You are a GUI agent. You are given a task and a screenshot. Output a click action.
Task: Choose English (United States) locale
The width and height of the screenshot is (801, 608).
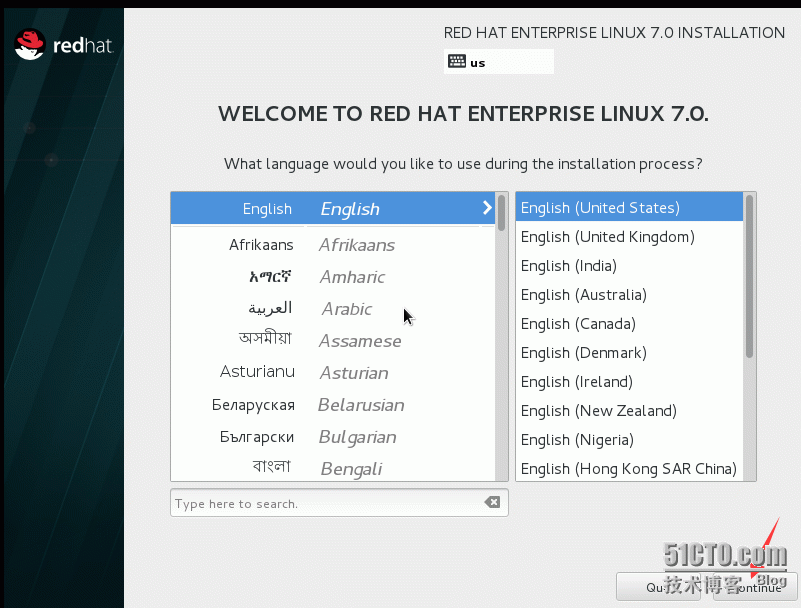(x=629, y=207)
